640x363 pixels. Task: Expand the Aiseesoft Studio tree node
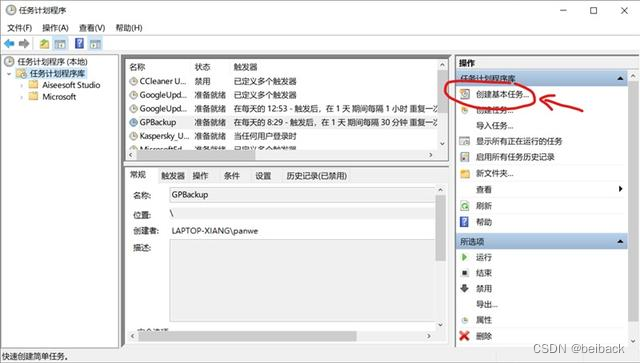[x=22, y=85]
